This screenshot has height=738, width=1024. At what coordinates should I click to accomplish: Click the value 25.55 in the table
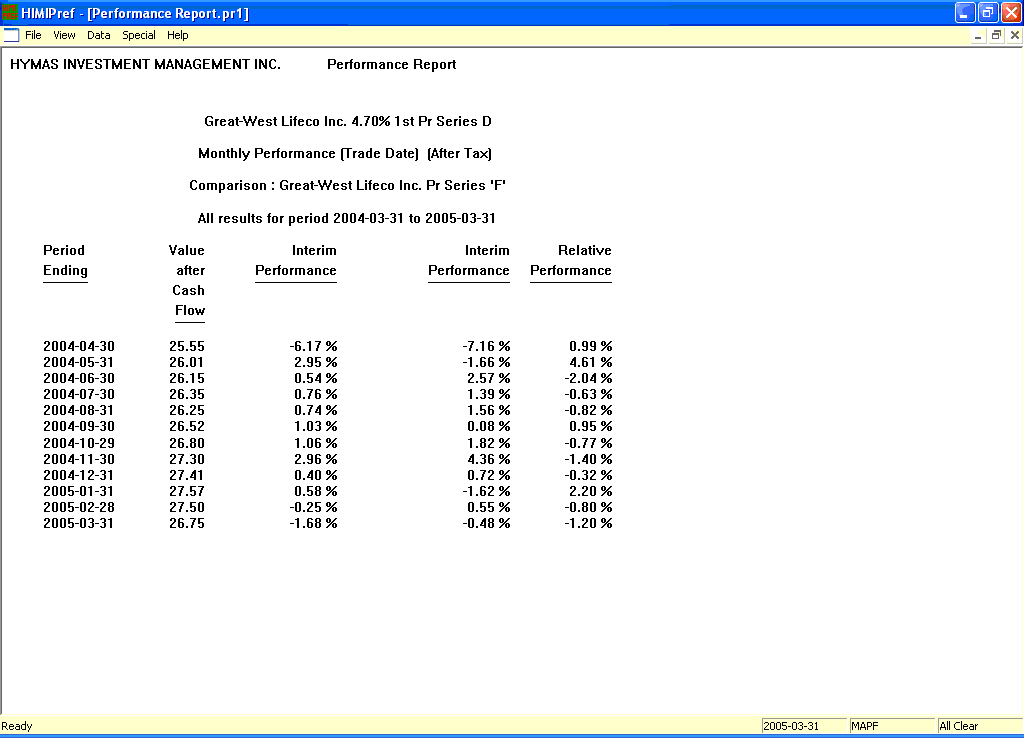tap(187, 346)
